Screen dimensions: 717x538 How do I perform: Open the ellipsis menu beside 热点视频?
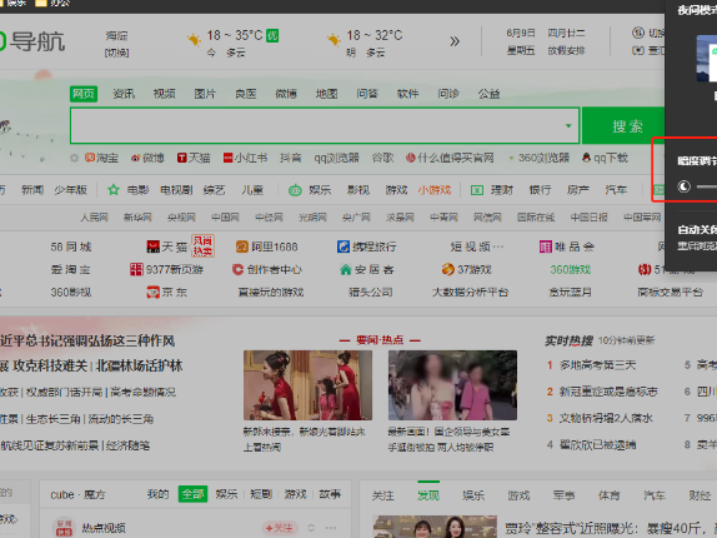tap(331, 528)
